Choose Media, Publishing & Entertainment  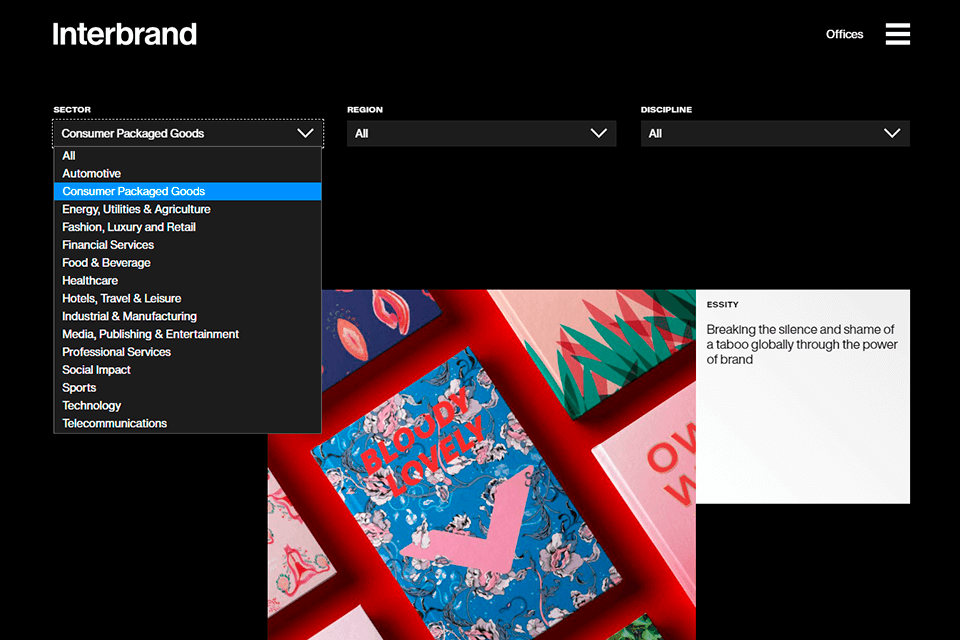[187, 334]
